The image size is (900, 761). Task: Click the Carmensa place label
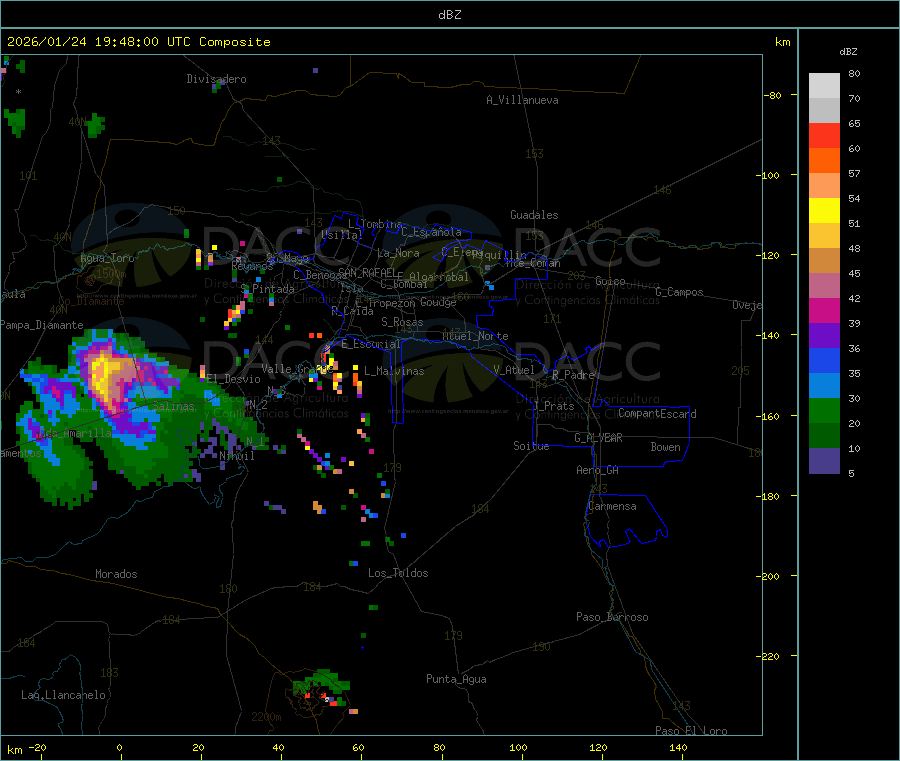pyautogui.click(x=612, y=506)
